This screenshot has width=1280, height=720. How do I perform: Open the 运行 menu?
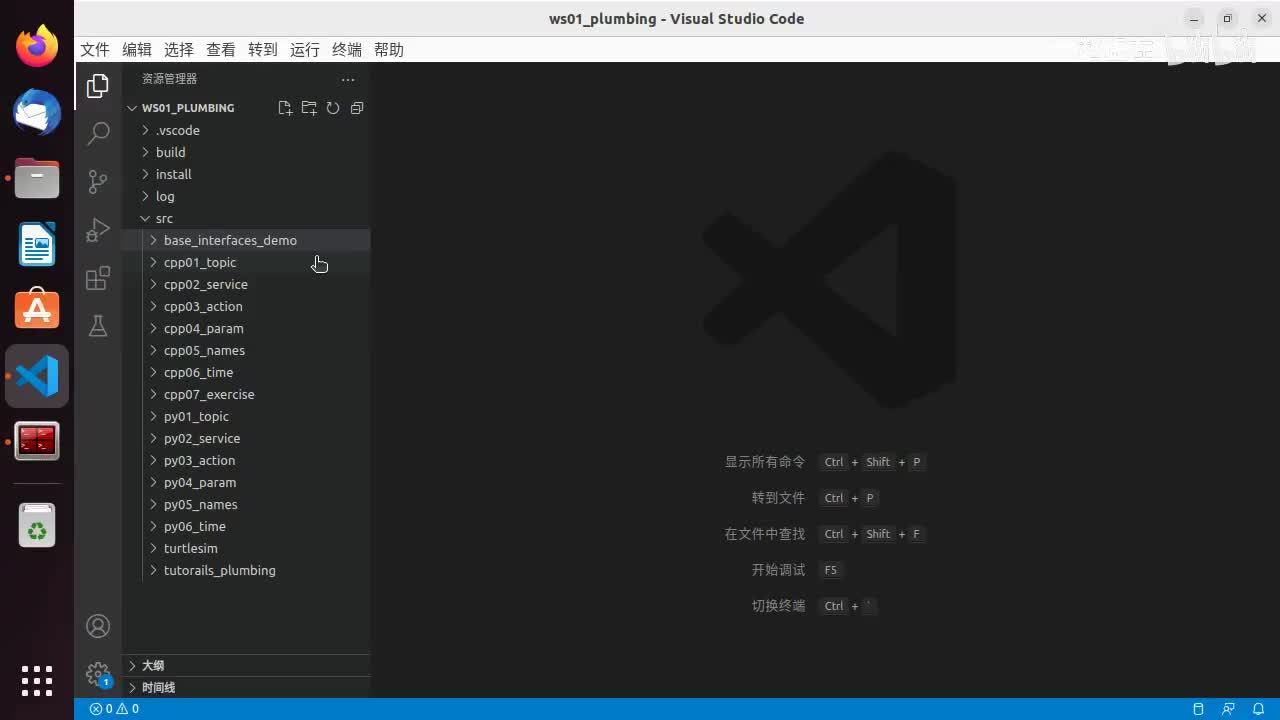305,50
